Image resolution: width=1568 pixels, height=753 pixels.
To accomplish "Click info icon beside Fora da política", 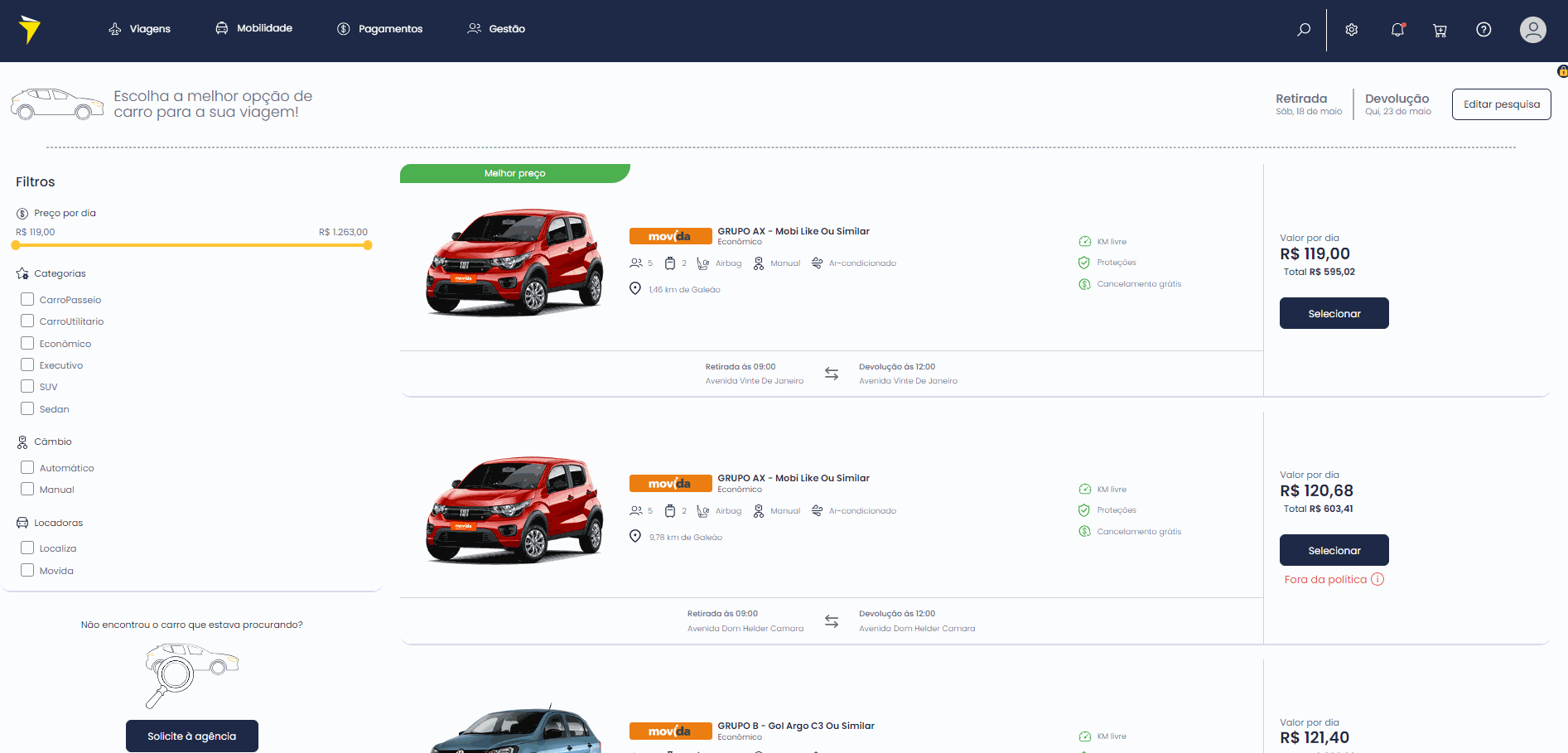I will pyautogui.click(x=1377, y=579).
